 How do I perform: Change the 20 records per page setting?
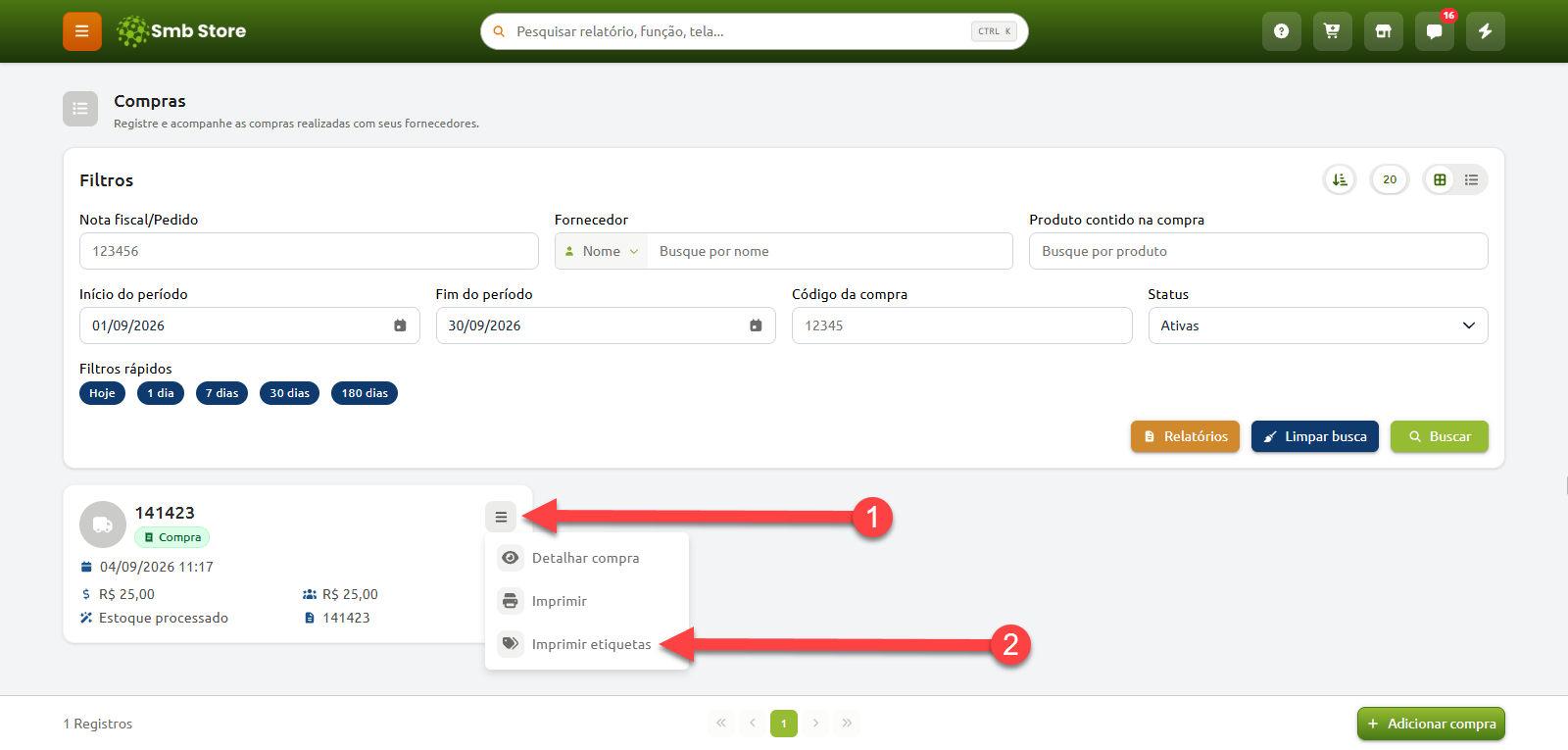(1390, 179)
